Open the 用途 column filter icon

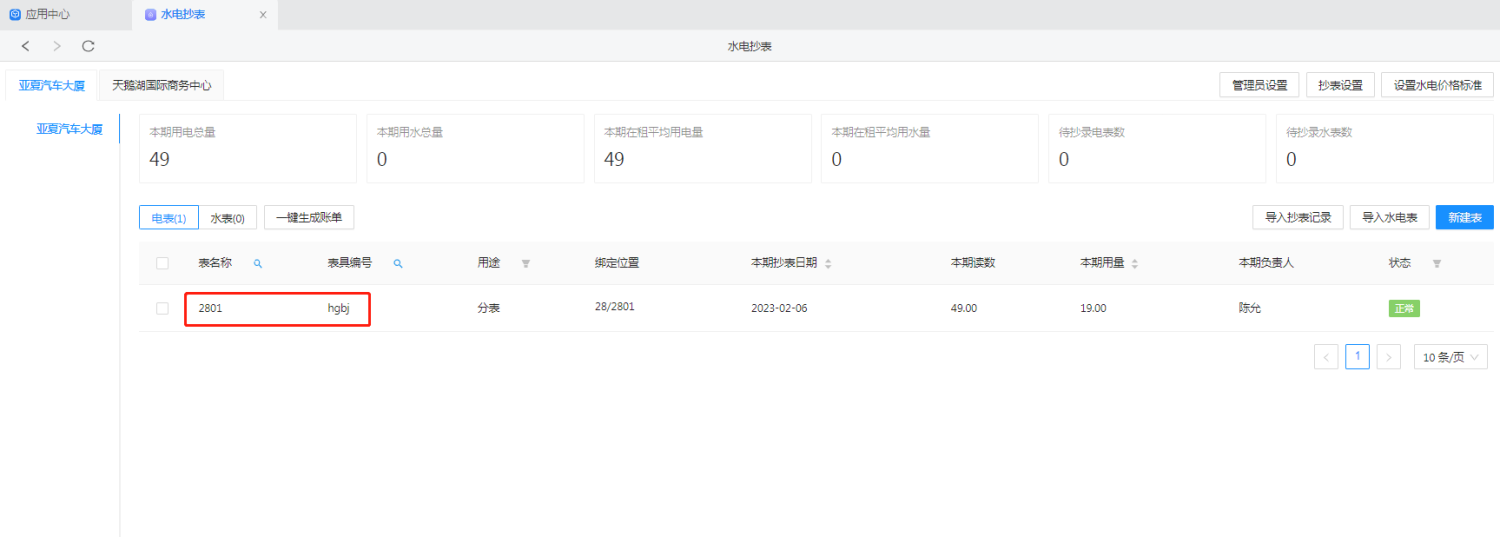pos(525,264)
